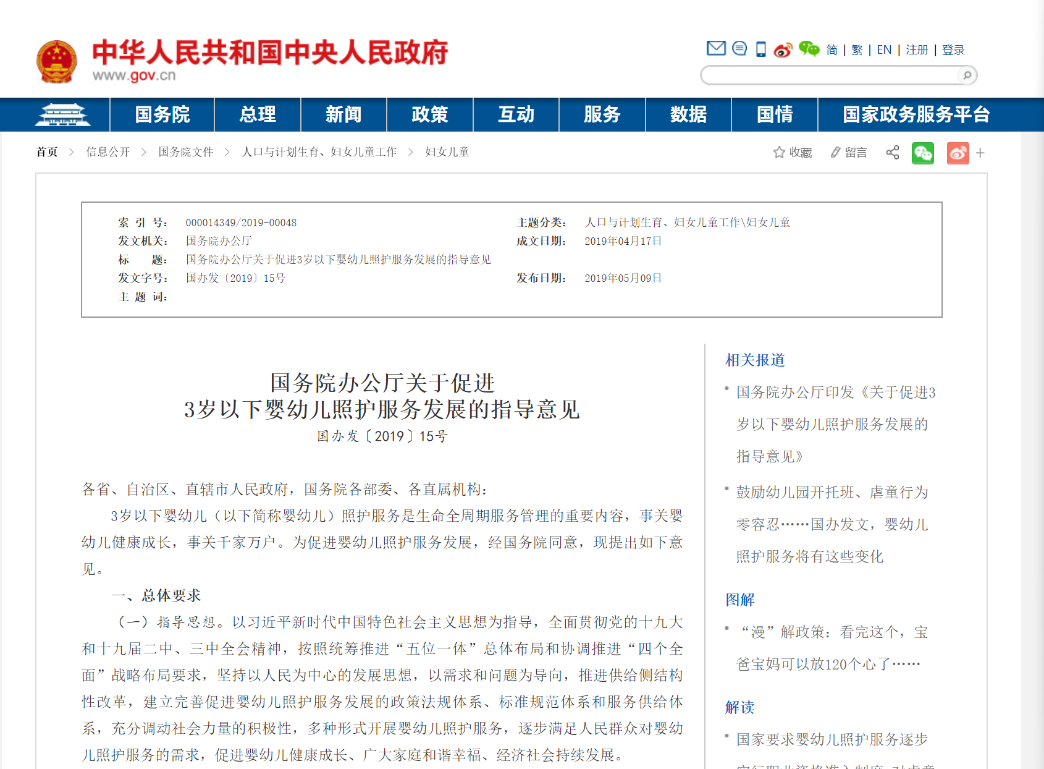This screenshot has width=1044, height=769.
Task: Click the 解读 section heading
Action: pos(740,707)
